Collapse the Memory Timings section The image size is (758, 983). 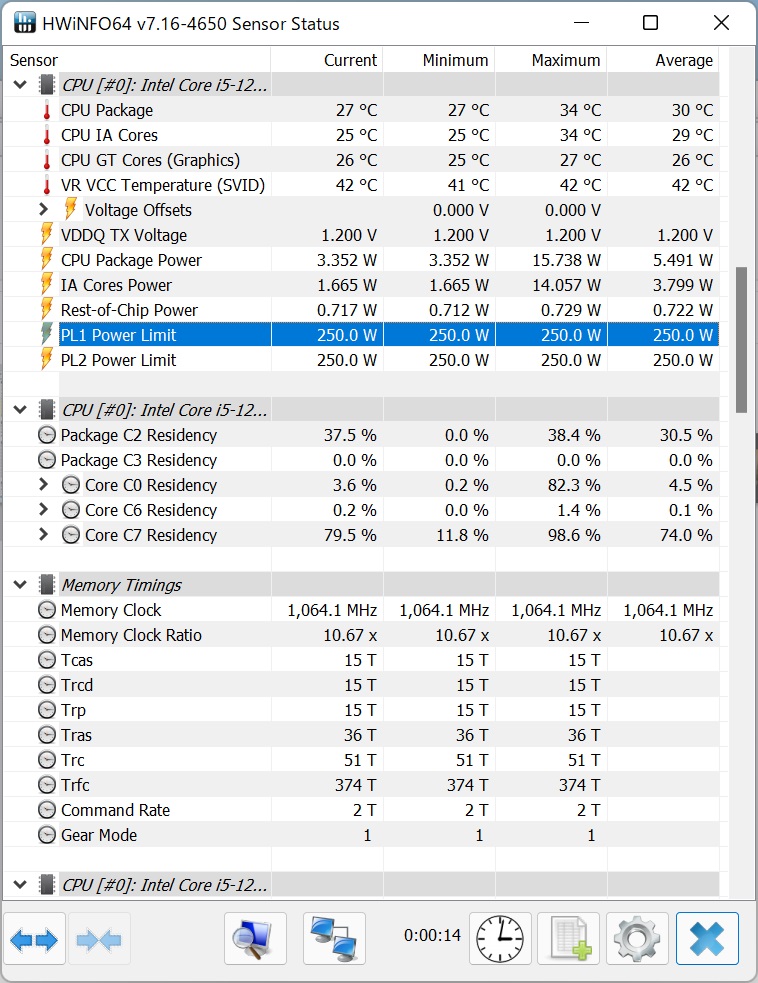pos(19,585)
